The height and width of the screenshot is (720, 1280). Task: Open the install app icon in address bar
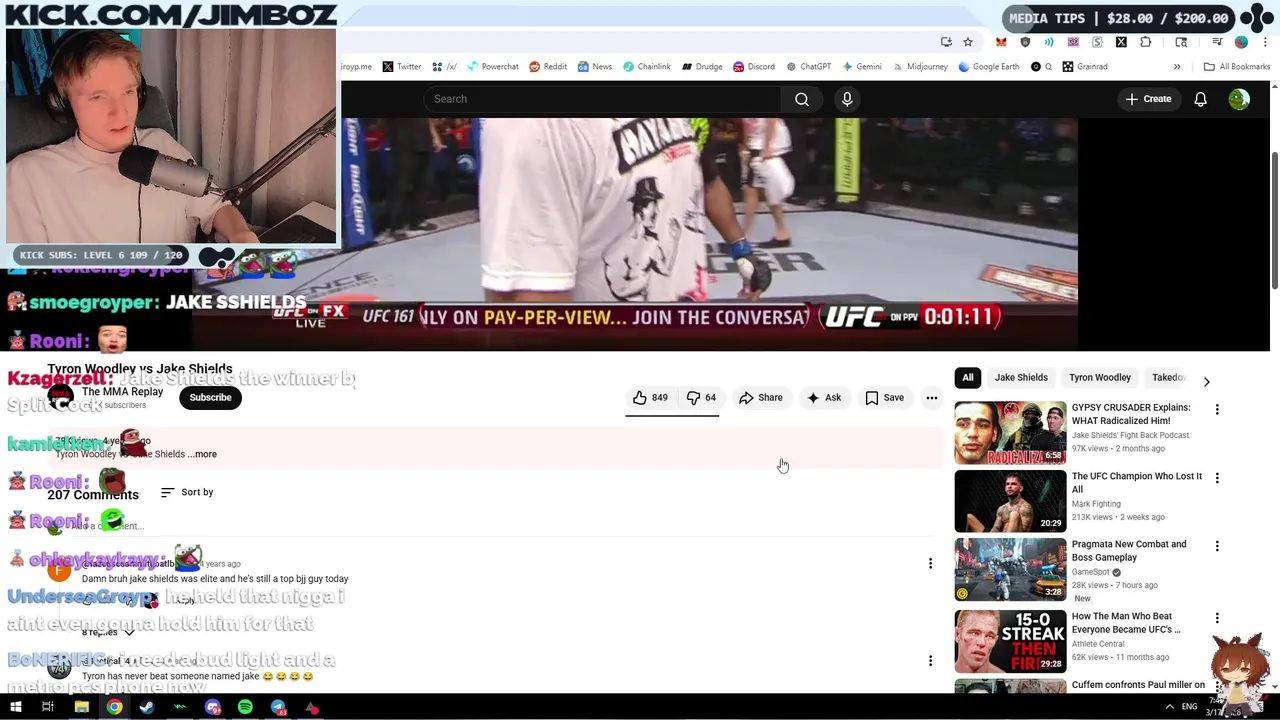tap(946, 42)
